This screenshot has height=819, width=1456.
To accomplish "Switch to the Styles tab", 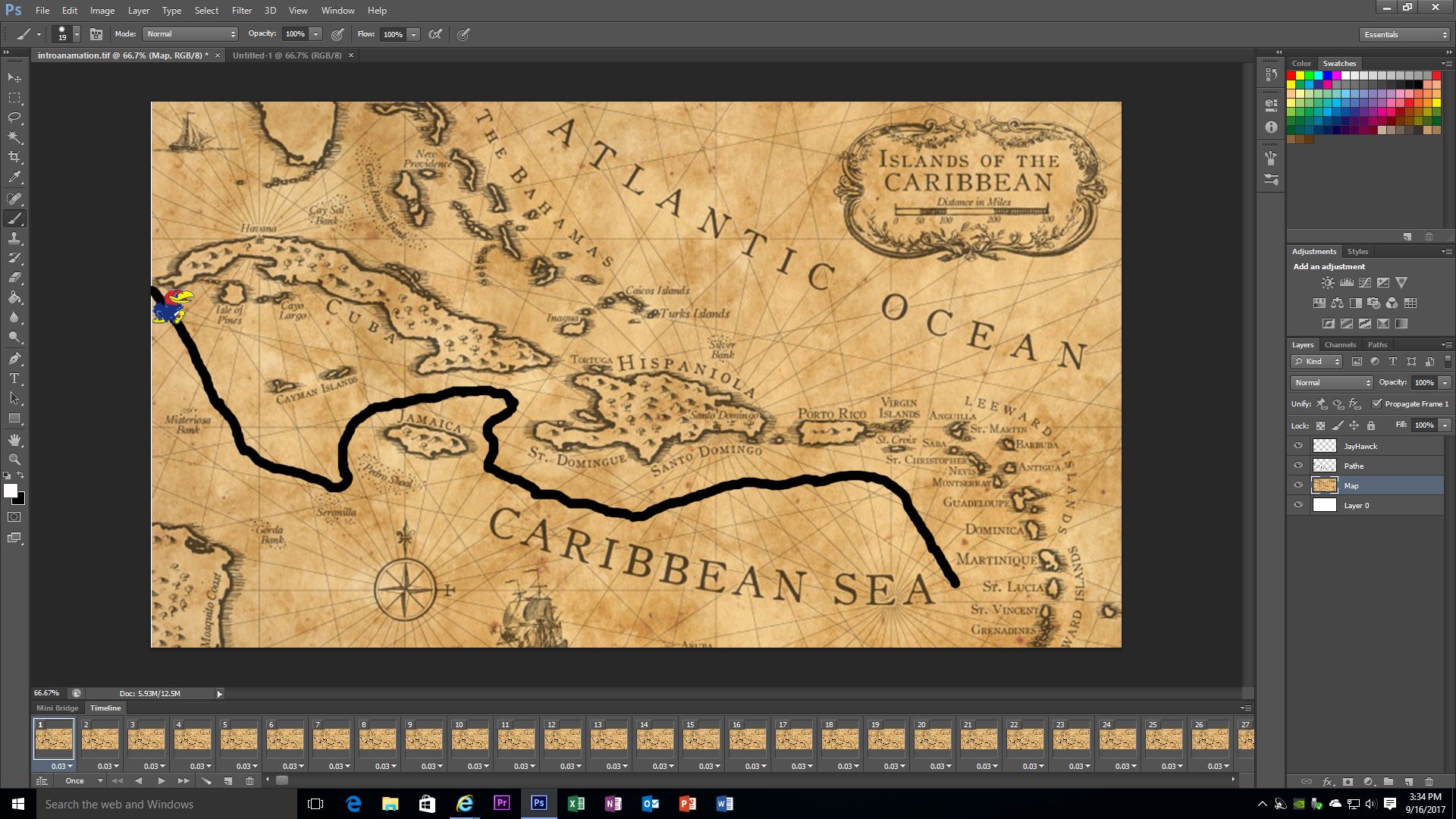I will point(1357,251).
